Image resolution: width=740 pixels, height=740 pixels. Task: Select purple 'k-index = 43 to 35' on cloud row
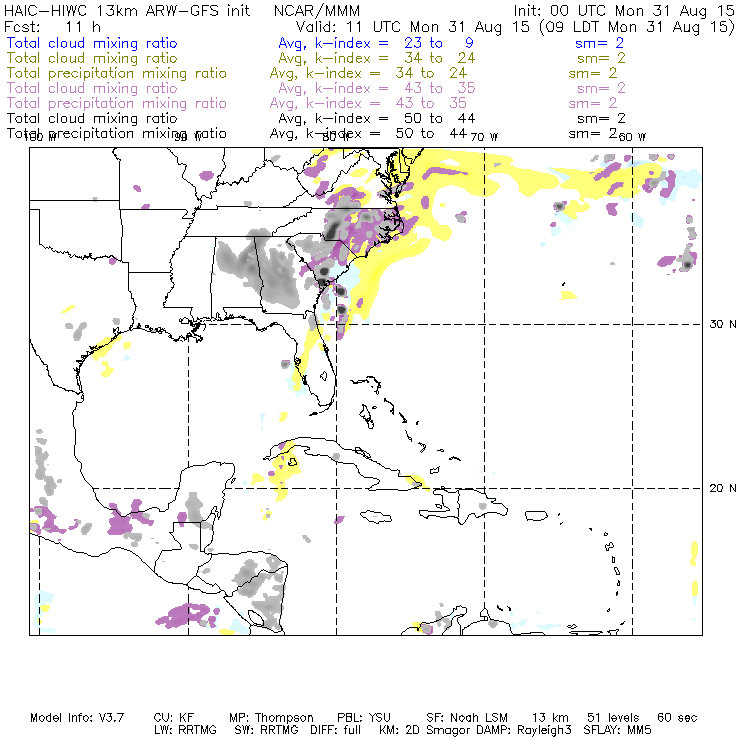395,88
